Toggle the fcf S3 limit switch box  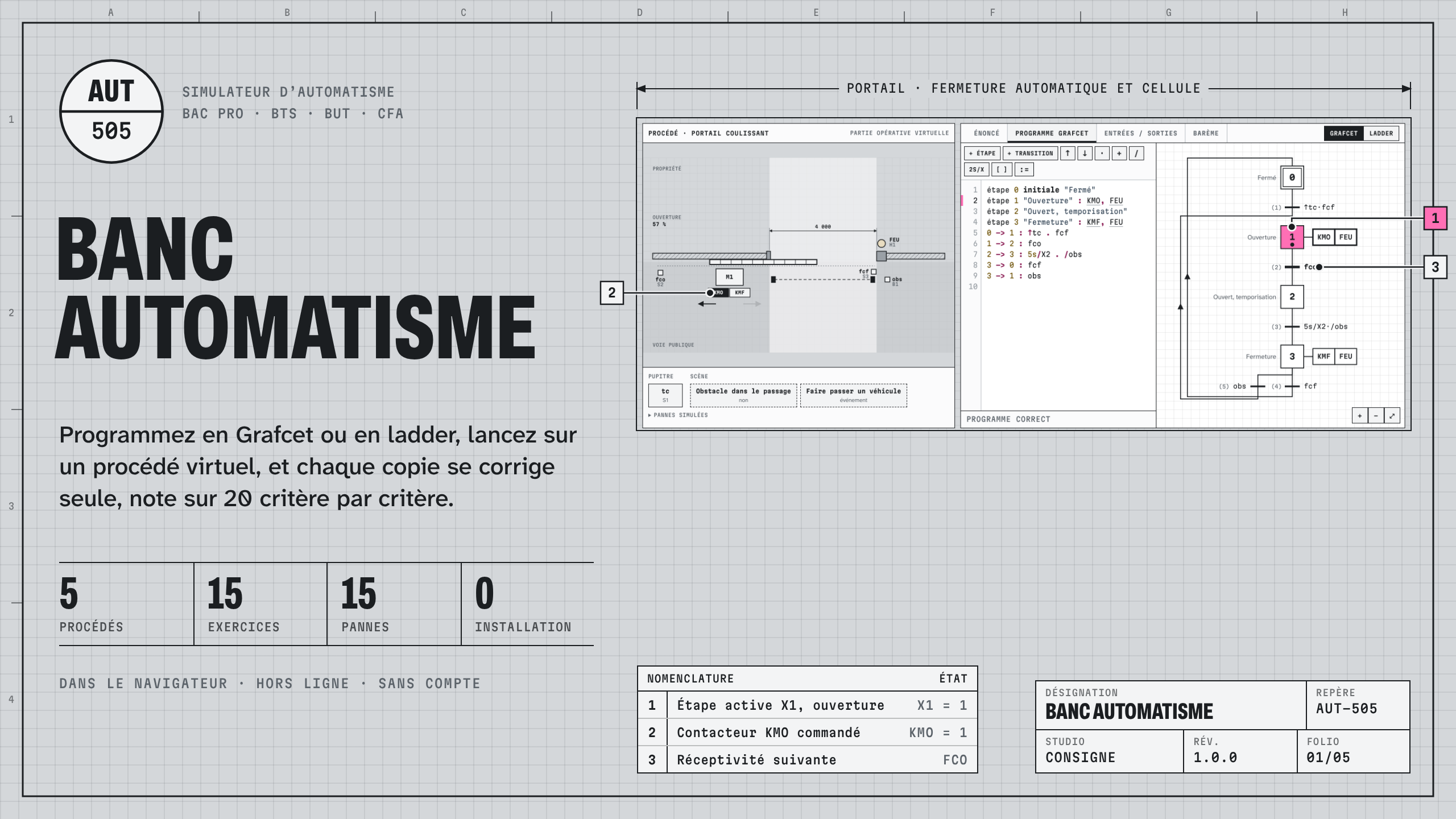point(874,272)
